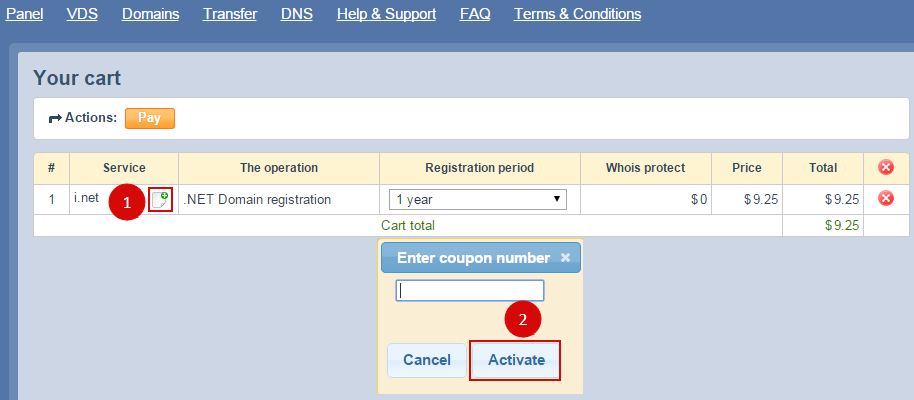Click the Activate coupon button

[516, 360]
